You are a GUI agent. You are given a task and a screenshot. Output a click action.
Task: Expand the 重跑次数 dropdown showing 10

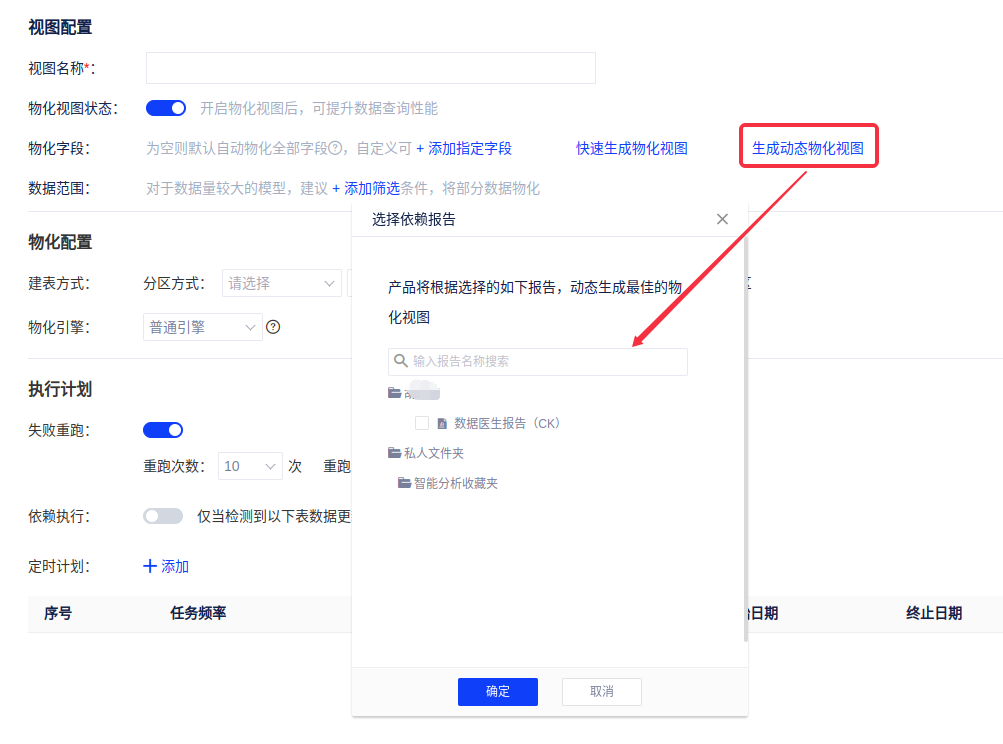(250, 466)
